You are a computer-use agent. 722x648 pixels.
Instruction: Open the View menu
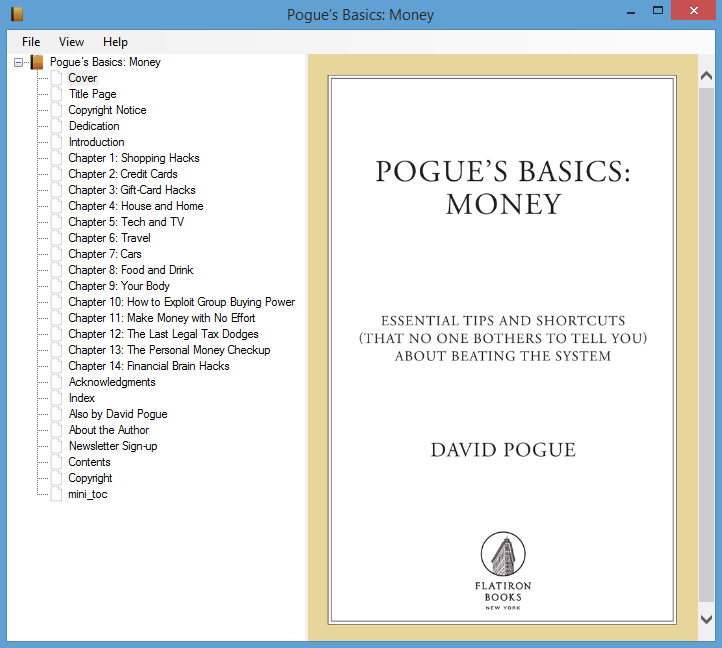(x=71, y=42)
